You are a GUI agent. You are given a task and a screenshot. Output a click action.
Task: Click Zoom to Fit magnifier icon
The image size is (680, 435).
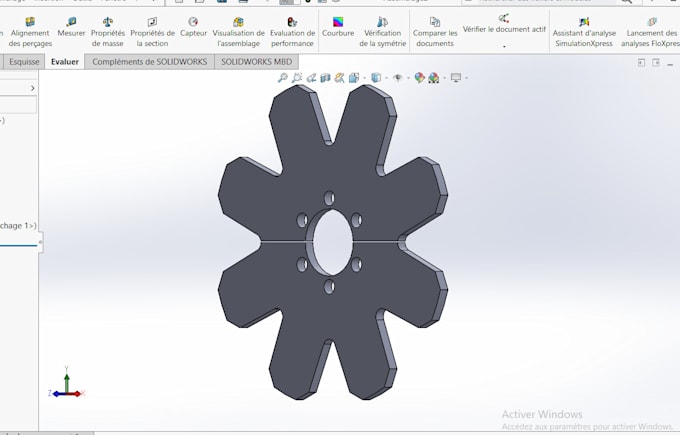coord(282,78)
